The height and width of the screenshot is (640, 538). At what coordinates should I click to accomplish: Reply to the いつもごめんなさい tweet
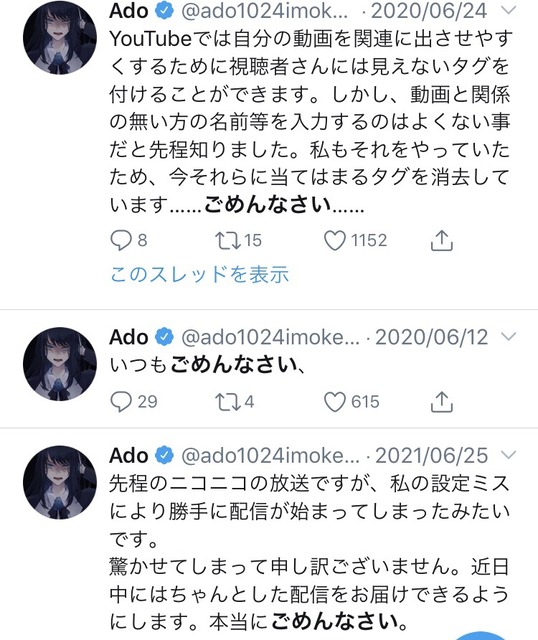(121, 402)
